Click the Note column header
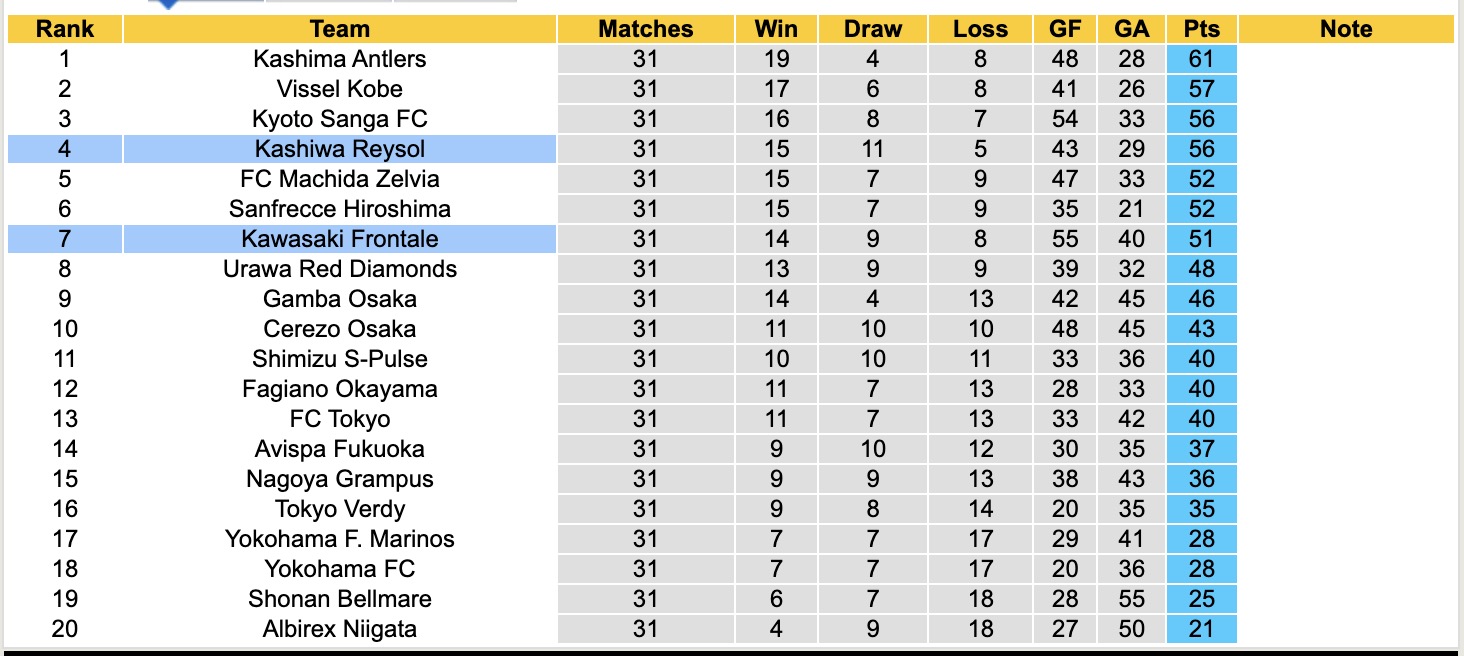The image size is (1464, 656). click(x=1345, y=29)
